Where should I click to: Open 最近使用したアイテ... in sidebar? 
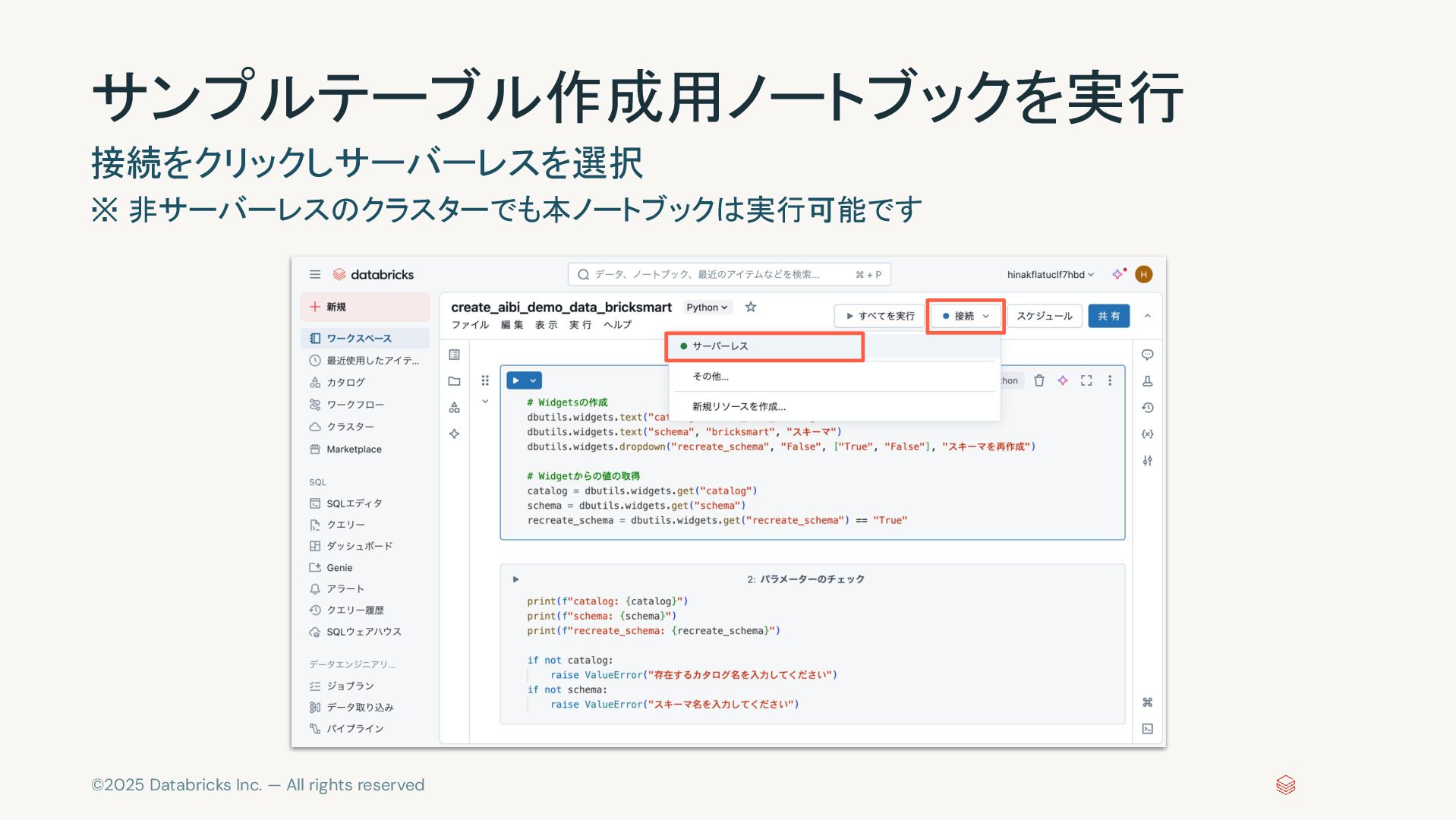click(365, 361)
